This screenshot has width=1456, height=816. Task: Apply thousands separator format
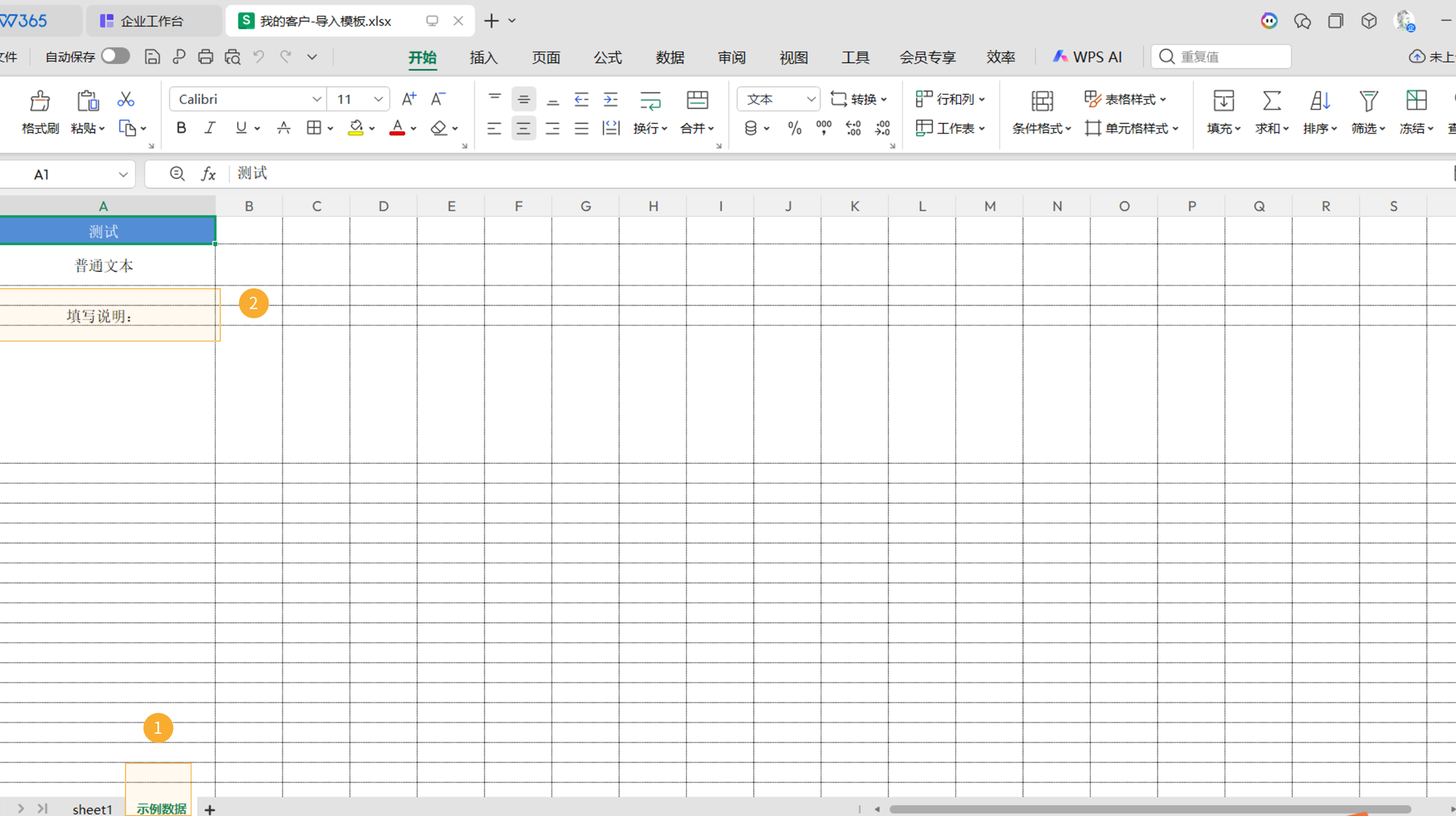click(x=824, y=128)
